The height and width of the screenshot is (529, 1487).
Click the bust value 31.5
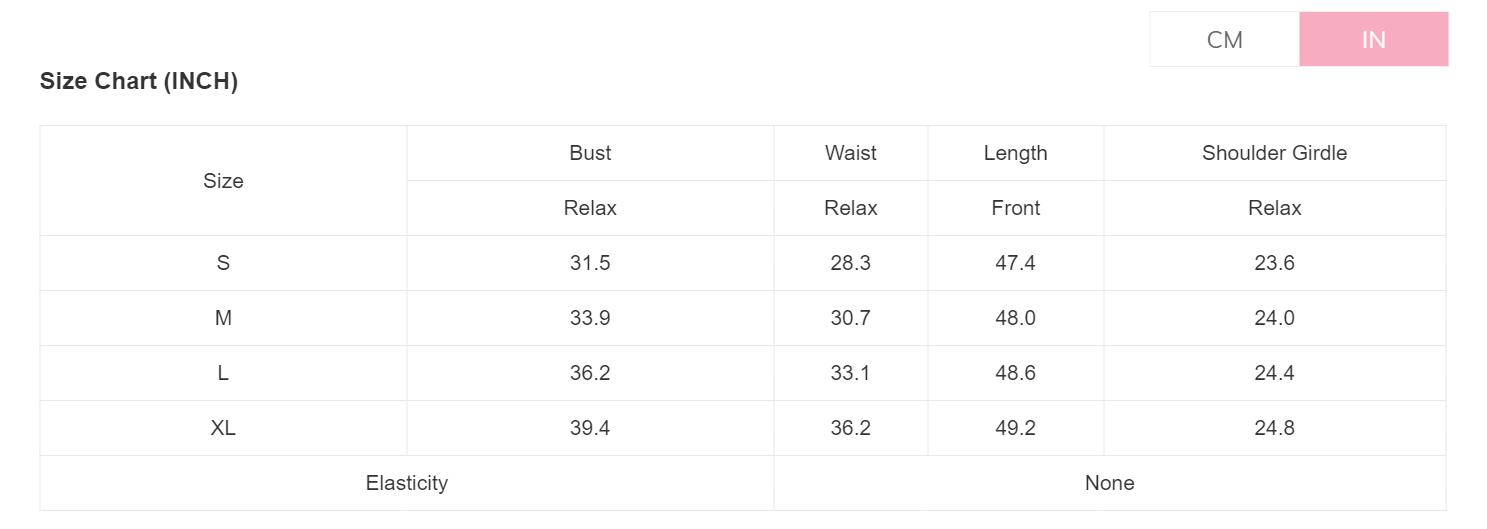[x=590, y=263]
